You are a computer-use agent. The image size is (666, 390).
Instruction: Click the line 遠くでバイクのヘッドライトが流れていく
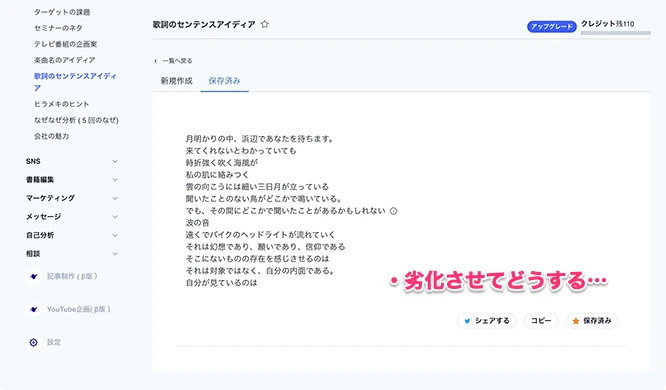point(260,235)
